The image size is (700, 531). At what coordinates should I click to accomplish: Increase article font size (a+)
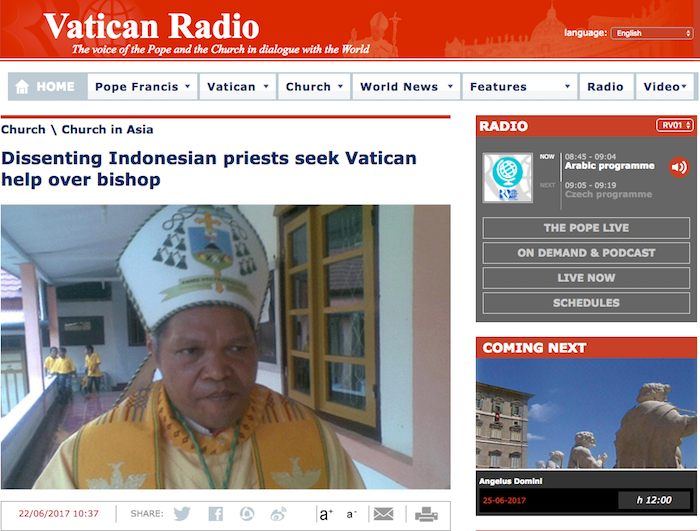coord(326,514)
